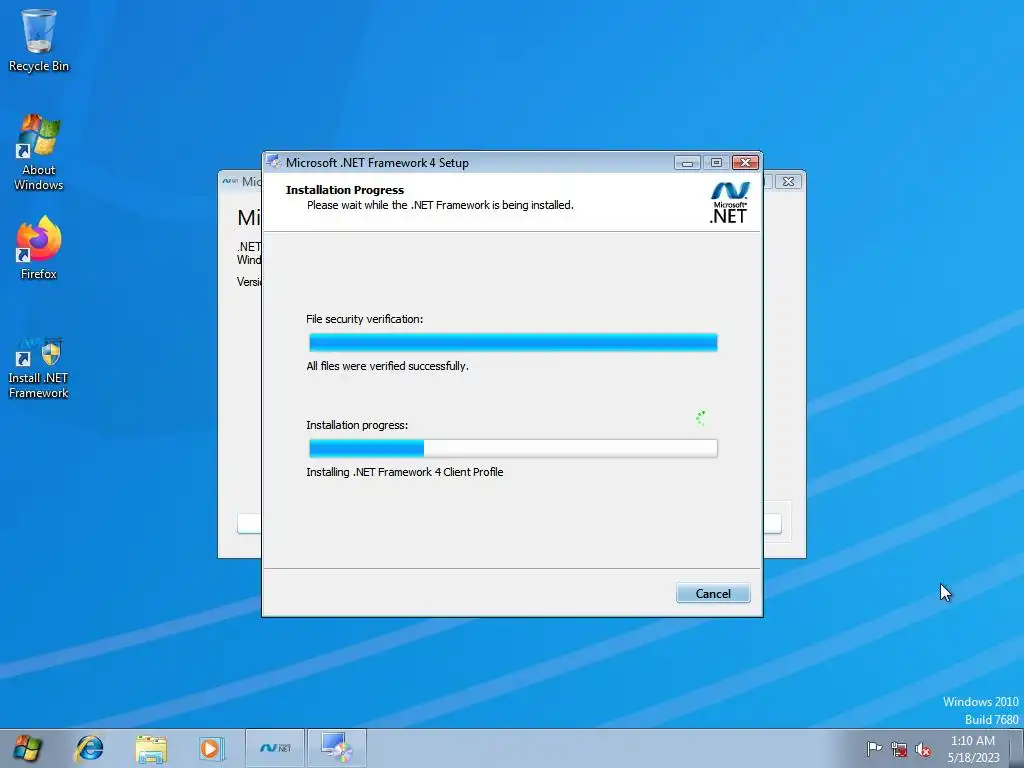Open the Windows Start menu
This screenshot has height=768, width=1024.
pyautogui.click(x=27, y=748)
